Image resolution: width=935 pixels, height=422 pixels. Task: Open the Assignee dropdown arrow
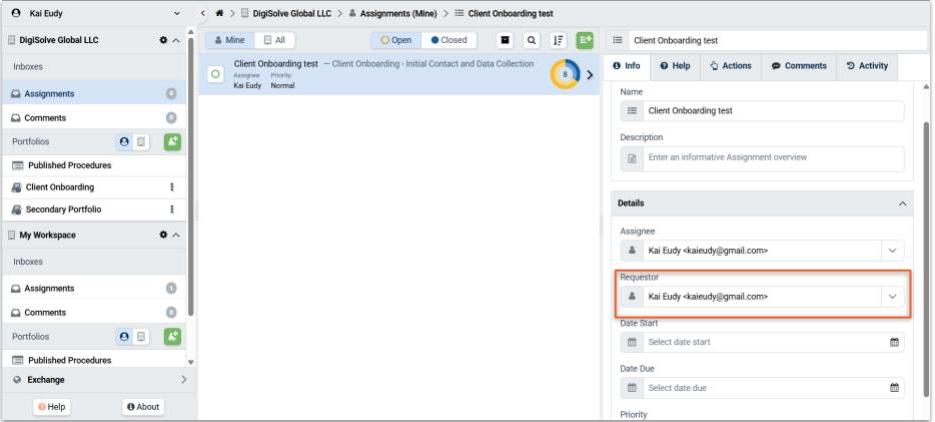point(892,250)
